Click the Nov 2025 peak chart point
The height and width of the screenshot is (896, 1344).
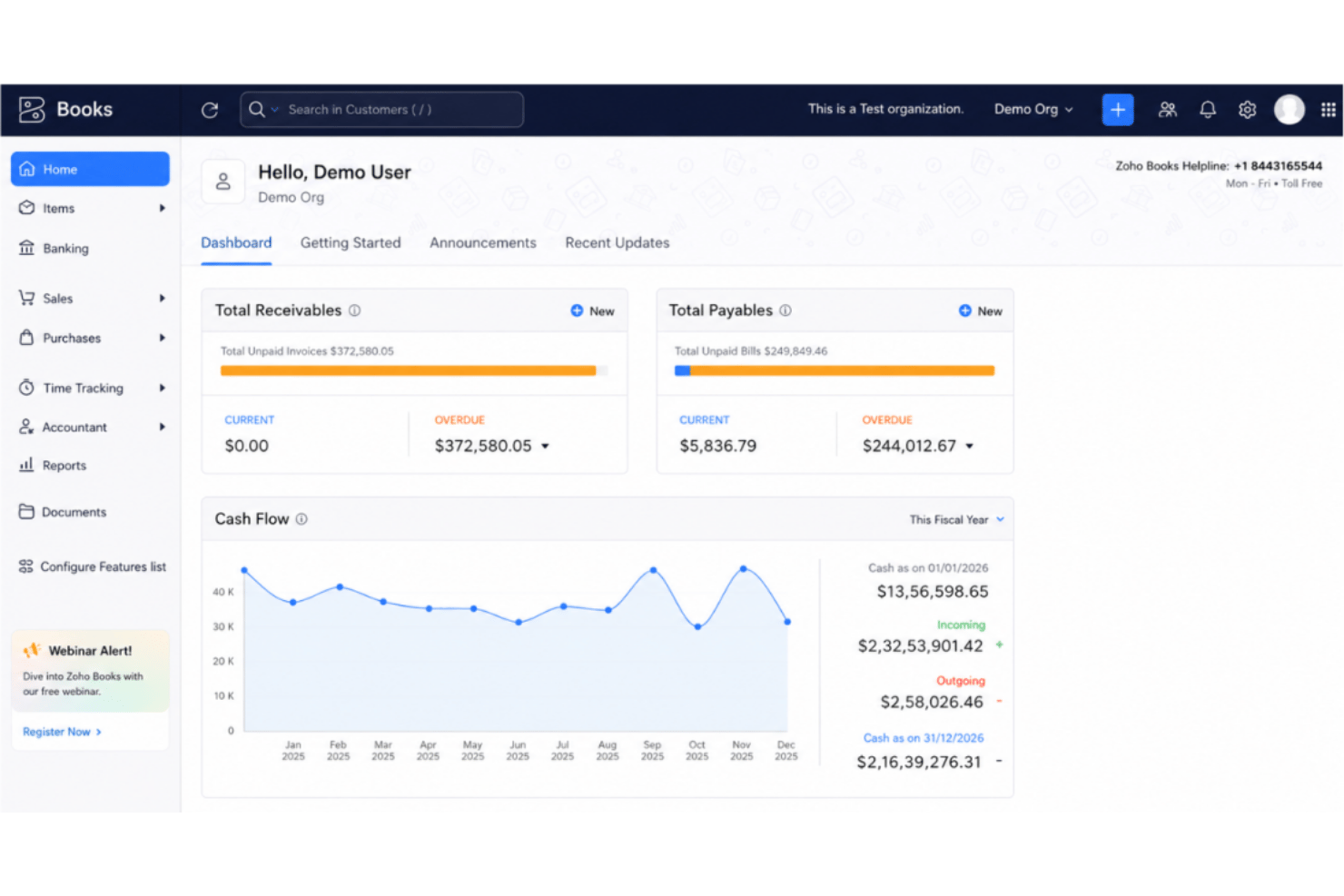tap(743, 568)
